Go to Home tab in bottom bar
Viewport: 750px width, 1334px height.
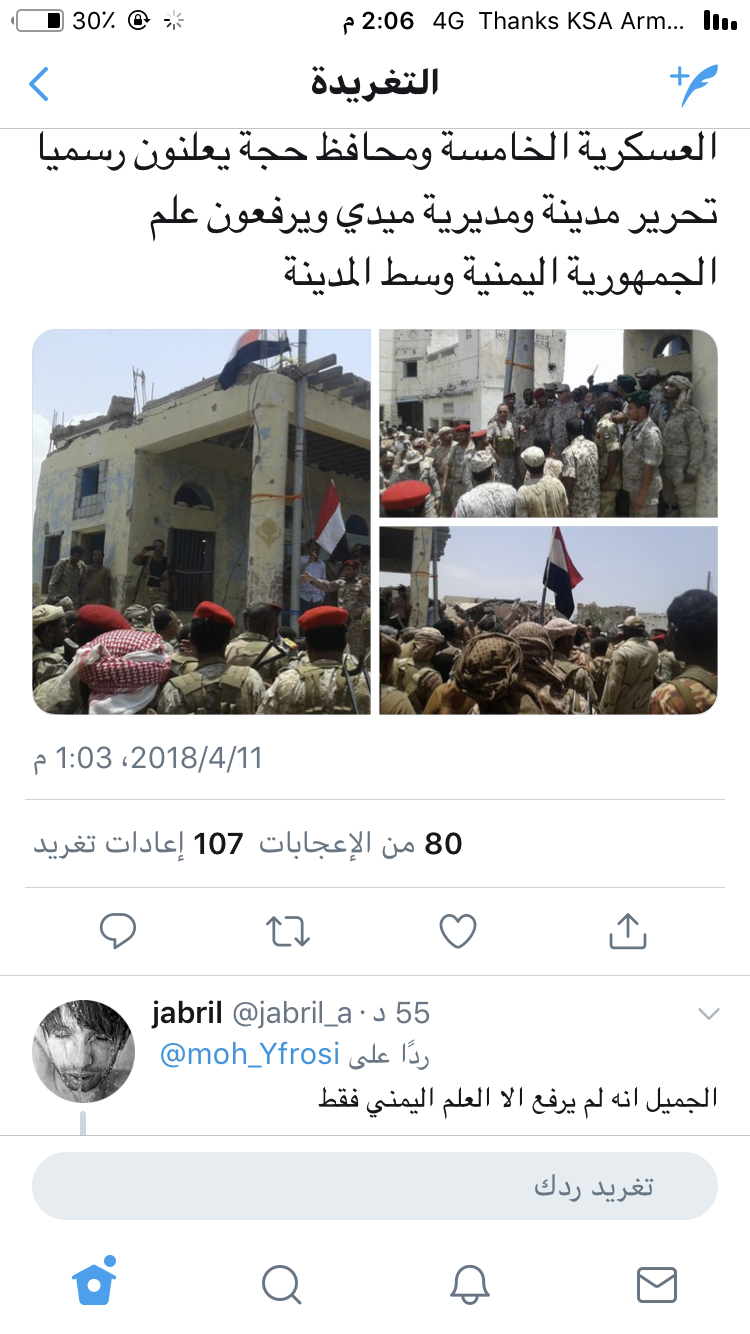pyautogui.click(x=94, y=1281)
